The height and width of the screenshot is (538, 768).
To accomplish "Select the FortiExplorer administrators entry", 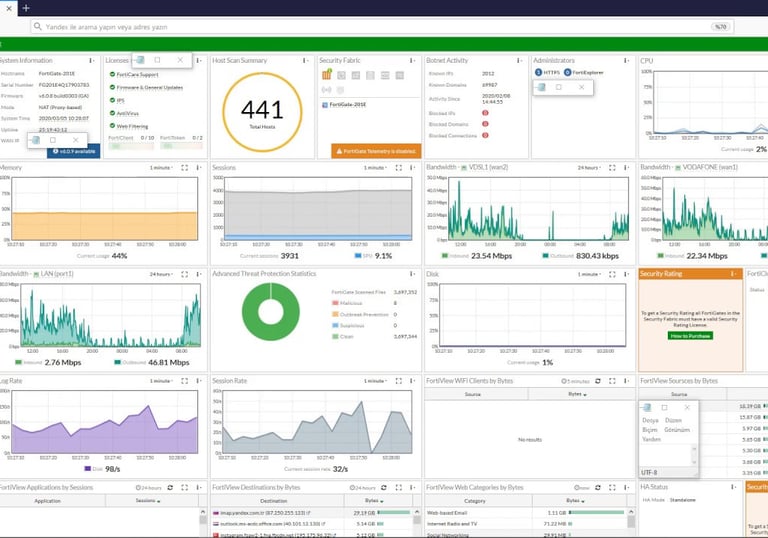I will click(x=584, y=73).
